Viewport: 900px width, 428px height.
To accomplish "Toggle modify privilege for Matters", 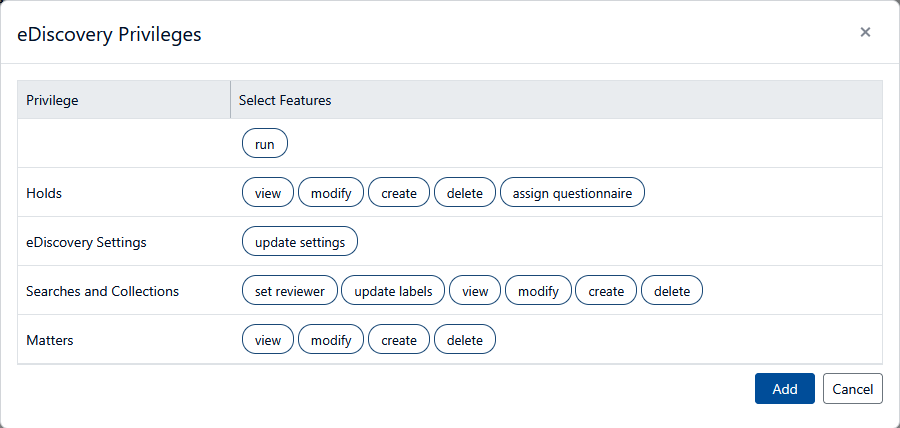I will 331,340.
